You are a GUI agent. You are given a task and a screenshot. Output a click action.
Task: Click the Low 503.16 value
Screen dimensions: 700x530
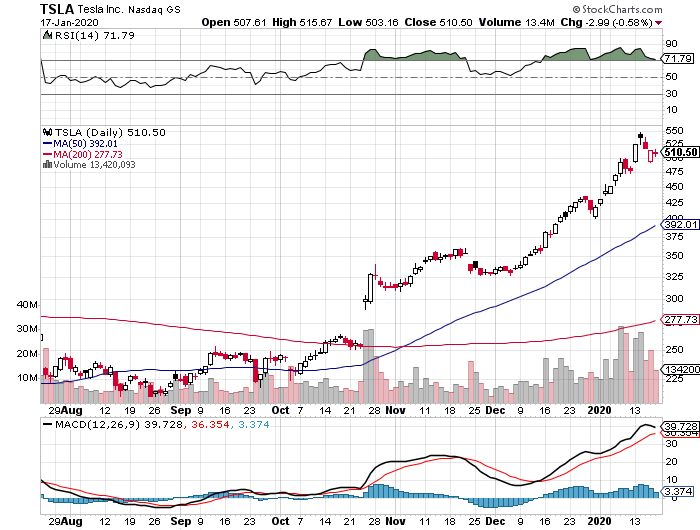pos(368,22)
